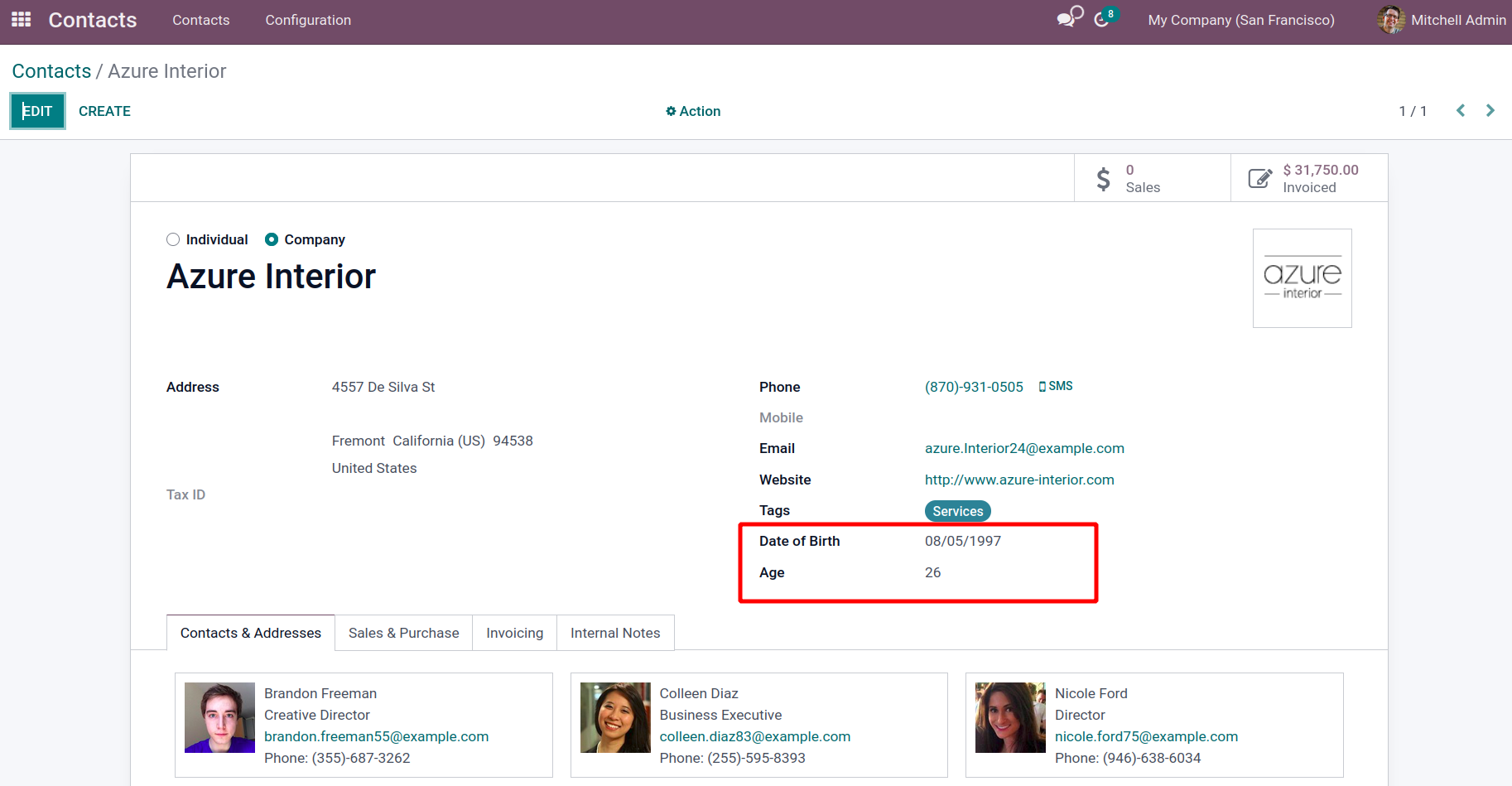Open Nicole Ford contact photo
1512x786 pixels.
pyautogui.click(x=1010, y=717)
